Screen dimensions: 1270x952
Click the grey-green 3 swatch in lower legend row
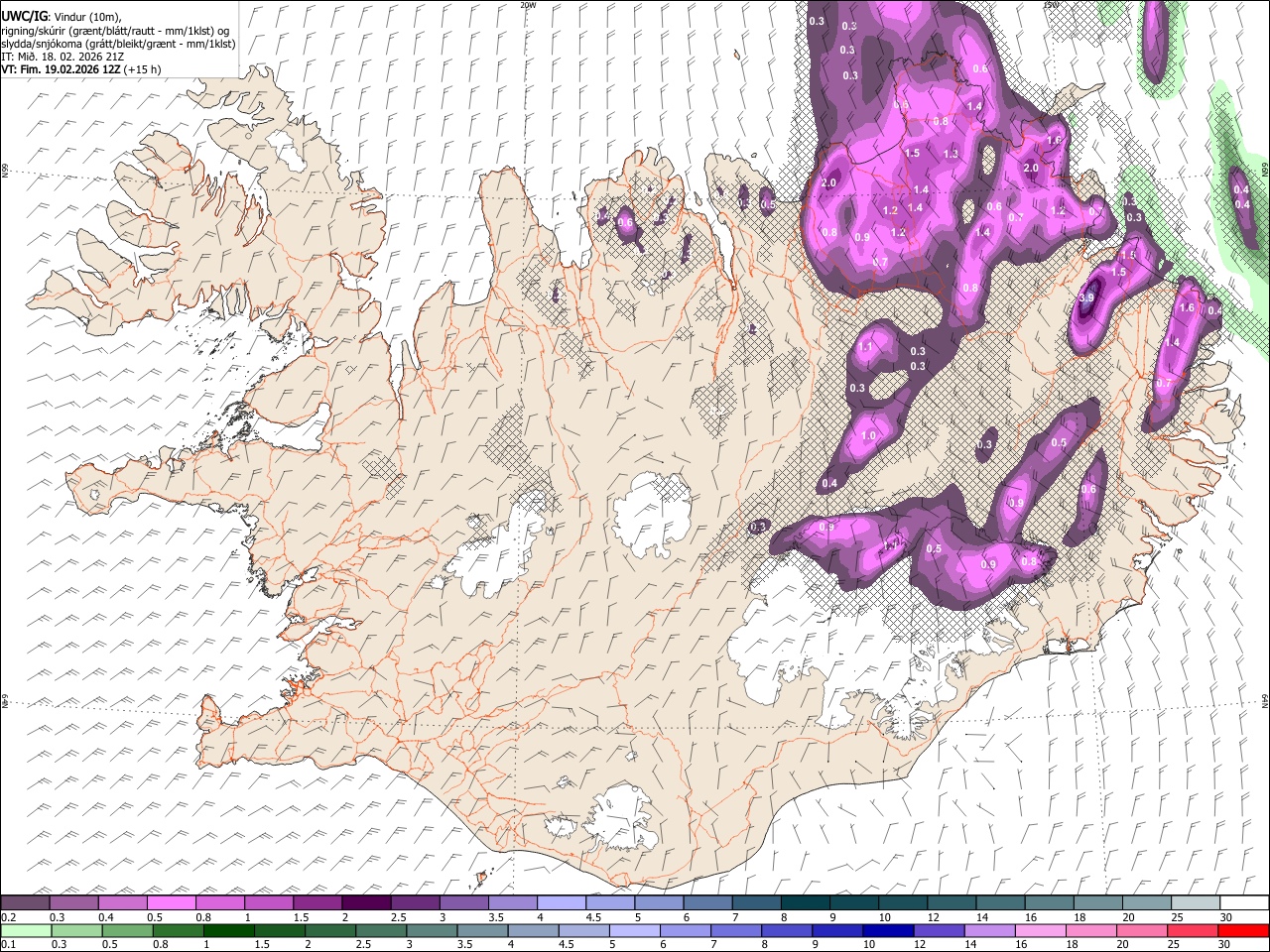click(x=433, y=930)
